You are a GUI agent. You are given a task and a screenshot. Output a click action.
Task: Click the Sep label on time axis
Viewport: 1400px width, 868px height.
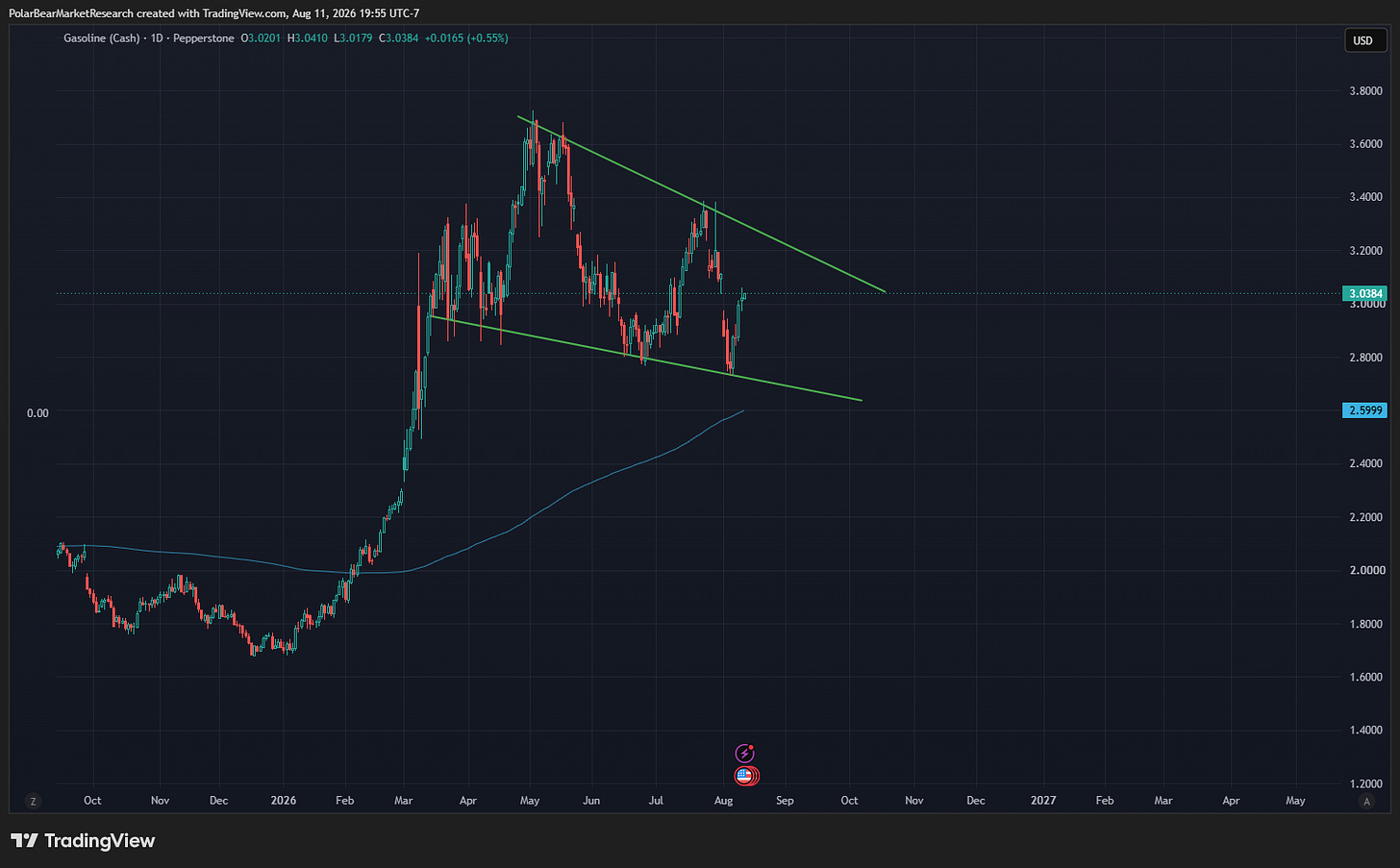click(785, 801)
